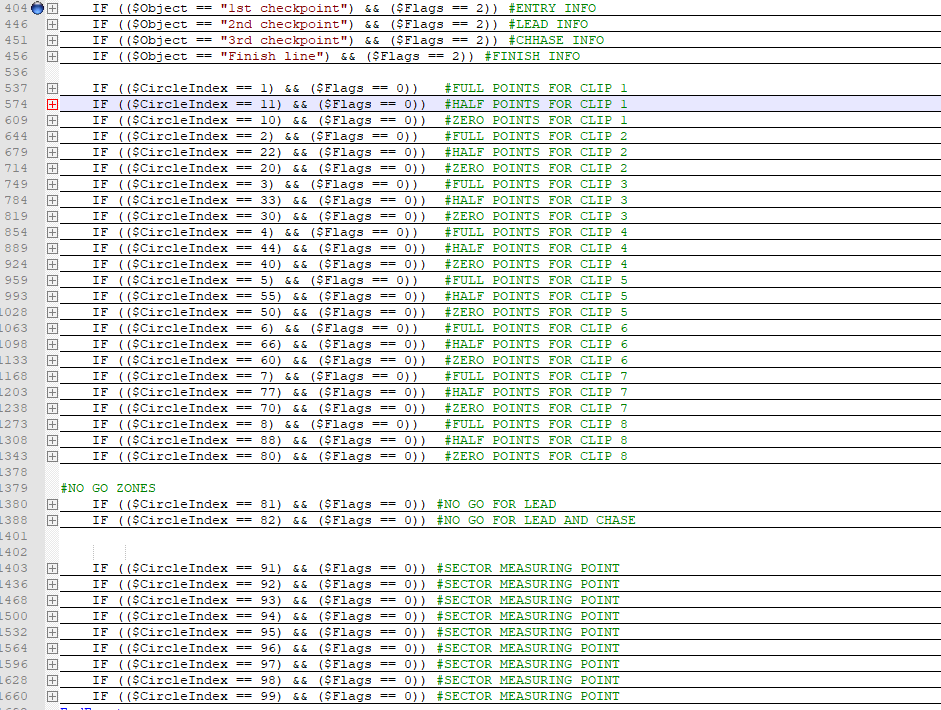
Task: Click line number 536 in the gutter
Action: point(16,72)
